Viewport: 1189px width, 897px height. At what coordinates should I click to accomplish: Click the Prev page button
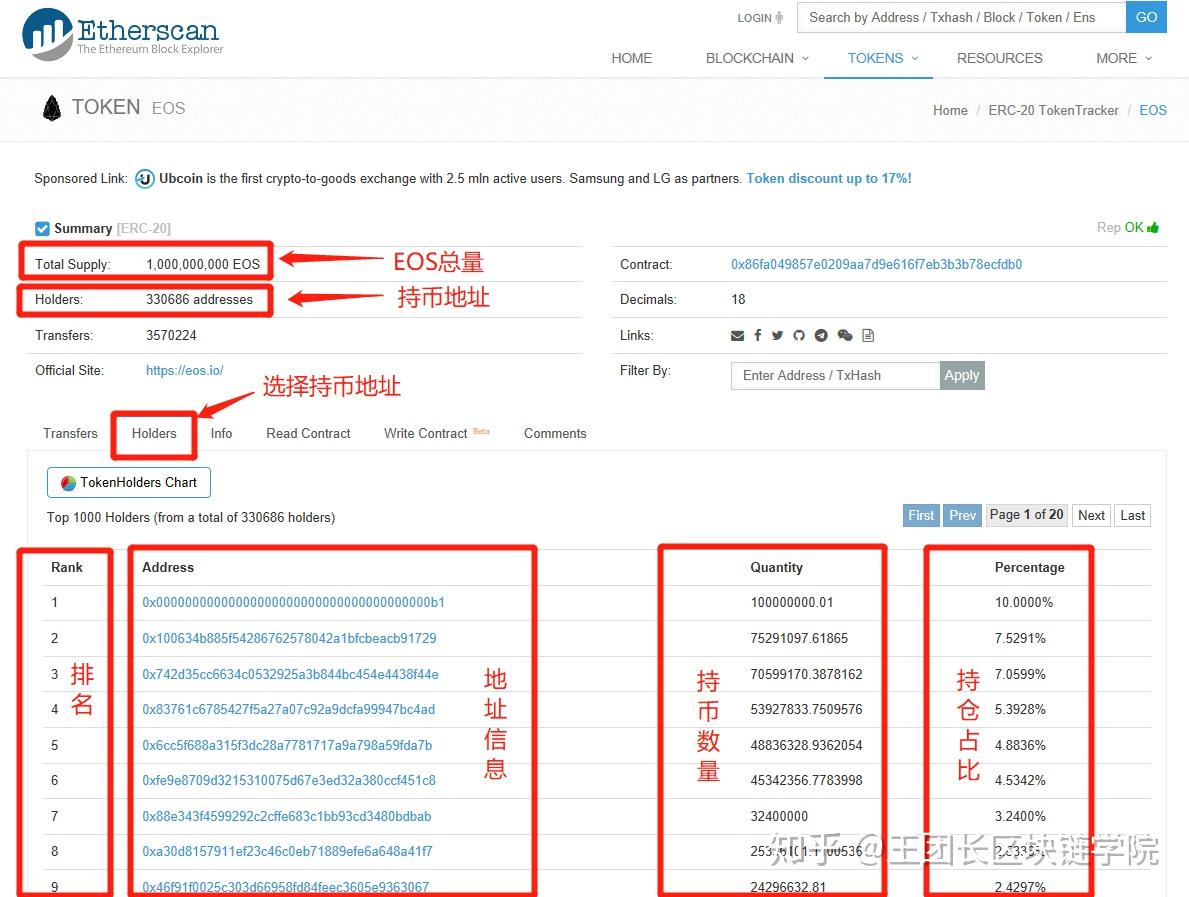tap(962, 516)
